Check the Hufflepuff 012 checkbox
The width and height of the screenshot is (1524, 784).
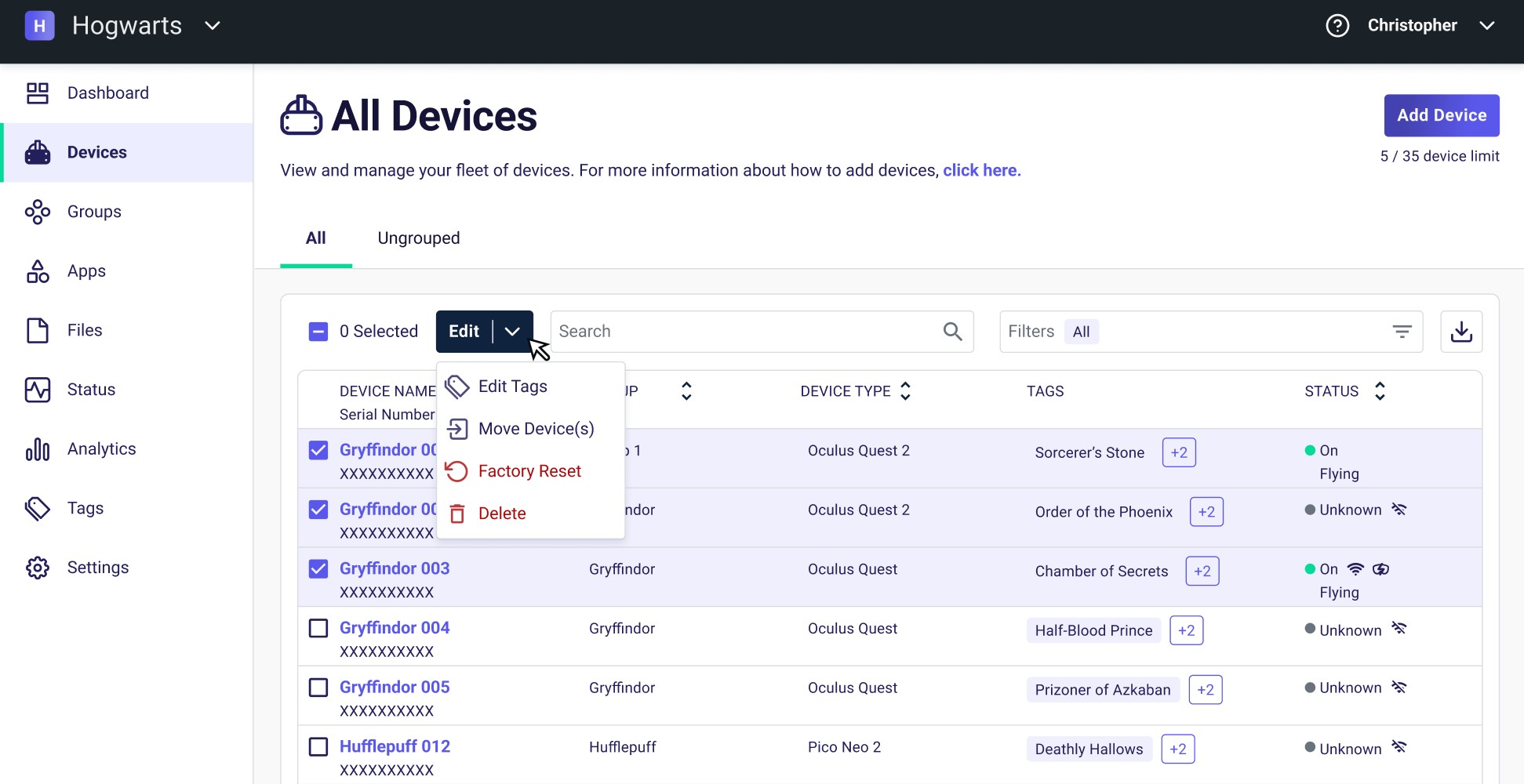[318, 747]
